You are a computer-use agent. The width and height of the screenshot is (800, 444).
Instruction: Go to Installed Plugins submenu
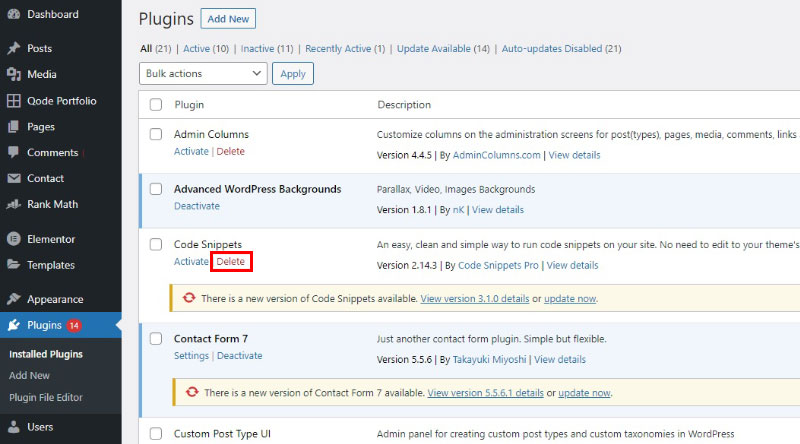click(x=46, y=354)
